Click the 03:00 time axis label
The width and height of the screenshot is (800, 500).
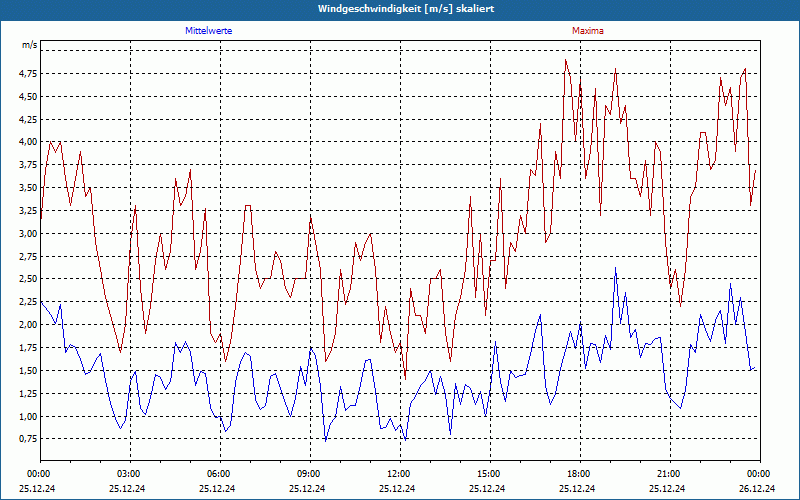pyautogui.click(x=129, y=474)
